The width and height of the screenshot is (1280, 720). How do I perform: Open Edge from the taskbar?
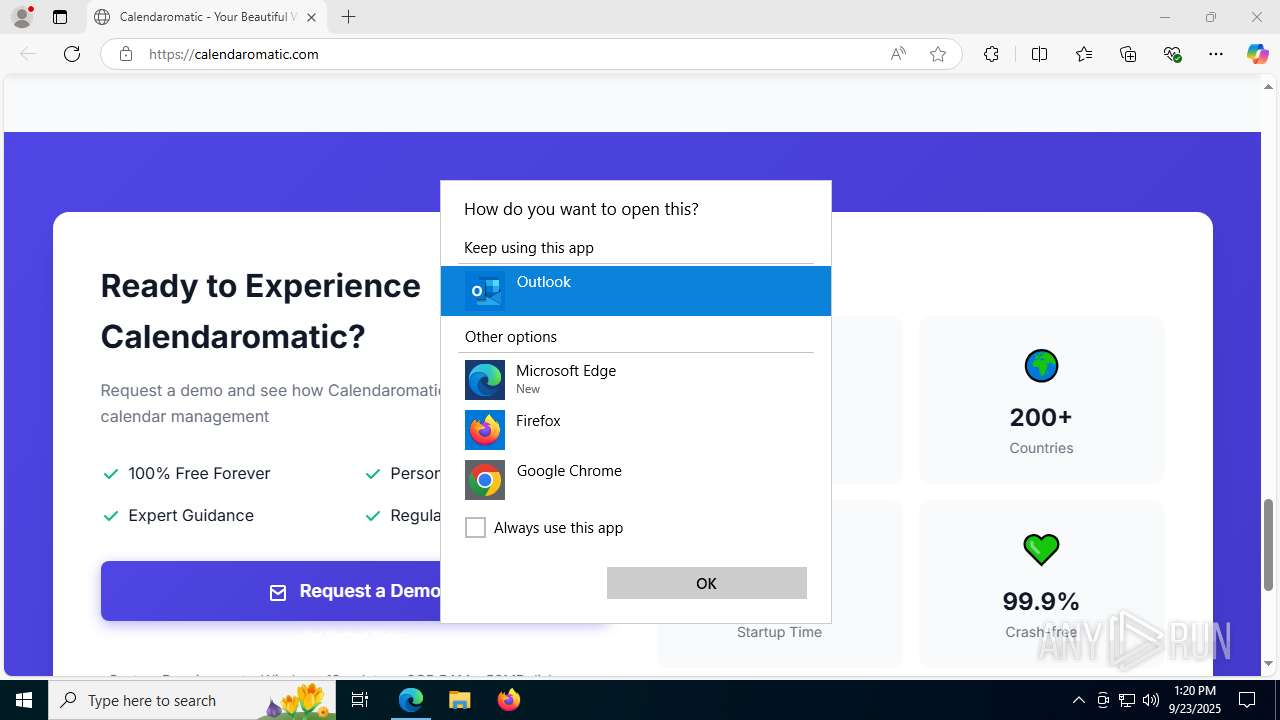coord(411,700)
